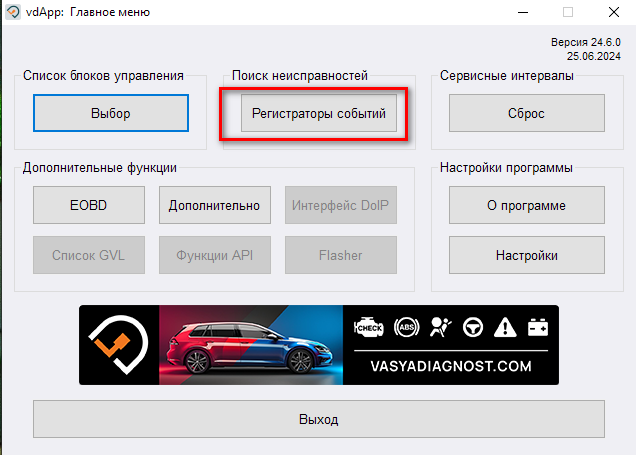Minimize the vdApp window

click(523, 12)
